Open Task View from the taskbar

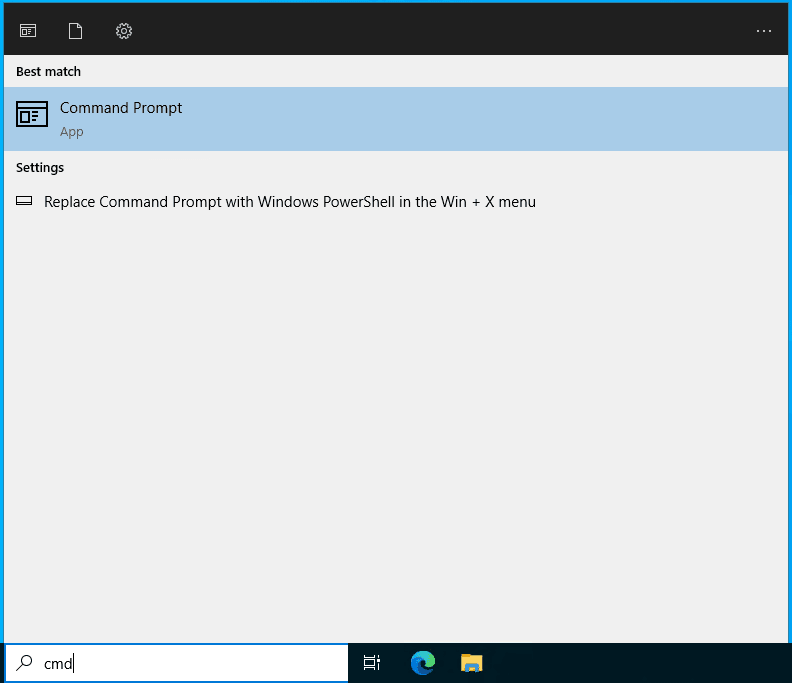coord(372,662)
